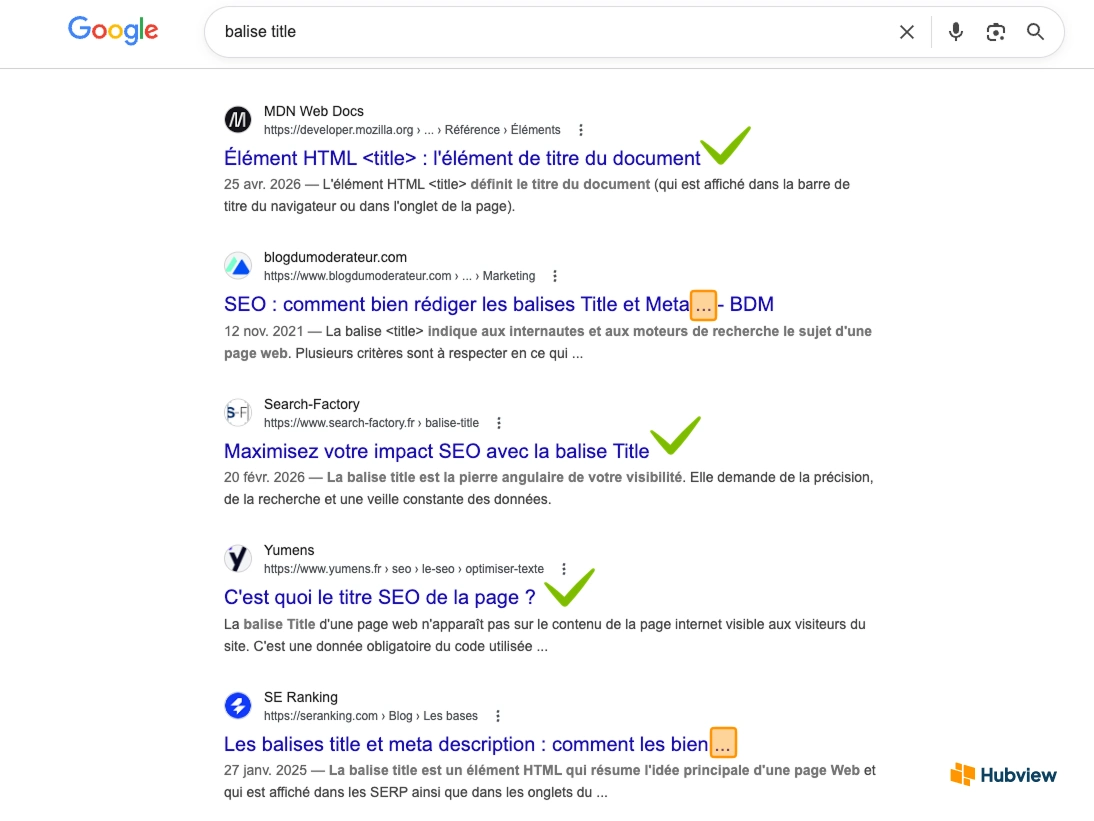Click the 25 avr. 2026 snippet text
The width and height of the screenshot is (1094, 821).
pos(537,195)
